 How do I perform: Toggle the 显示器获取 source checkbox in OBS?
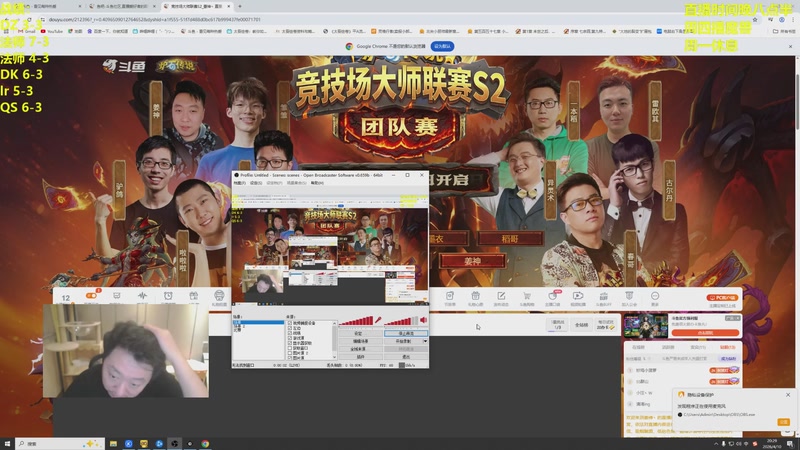pyautogui.click(x=290, y=343)
